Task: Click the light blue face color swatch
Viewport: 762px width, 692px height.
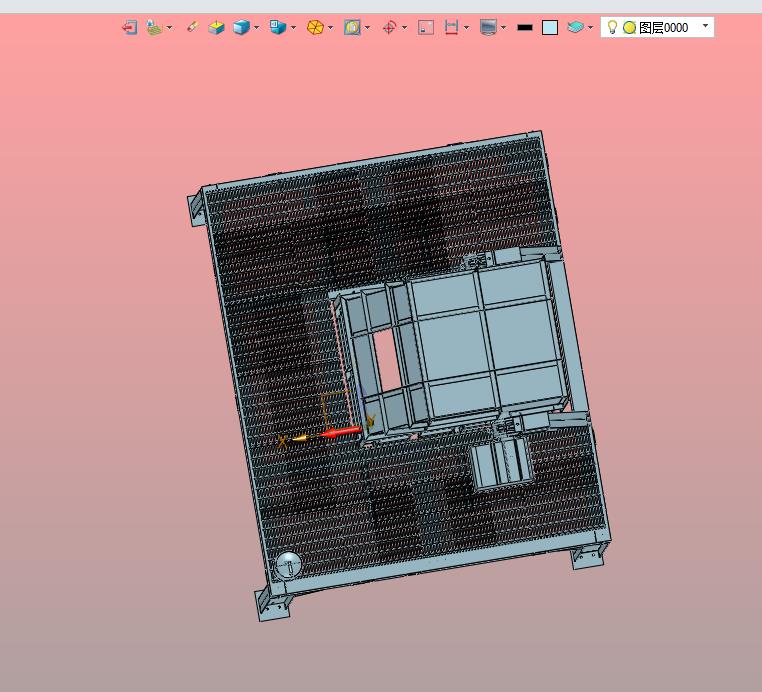Action: pos(550,28)
